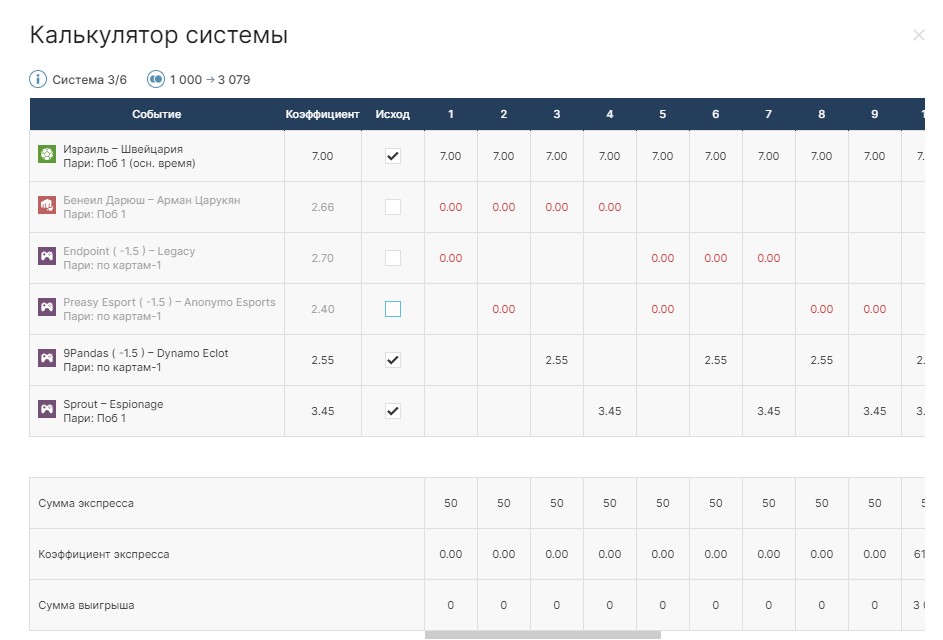
Task: Click coefficient 2.66 in Коэффициент column
Action: [x=322, y=207]
